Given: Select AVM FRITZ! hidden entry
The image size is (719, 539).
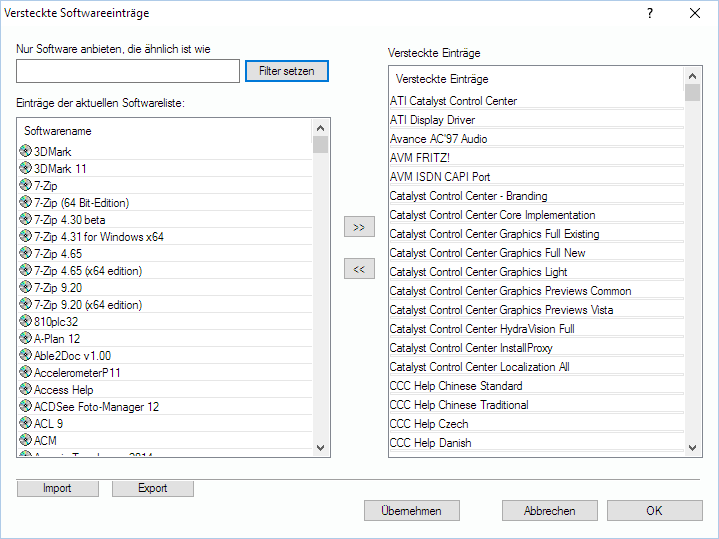Looking at the screenshot, I should point(536,158).
